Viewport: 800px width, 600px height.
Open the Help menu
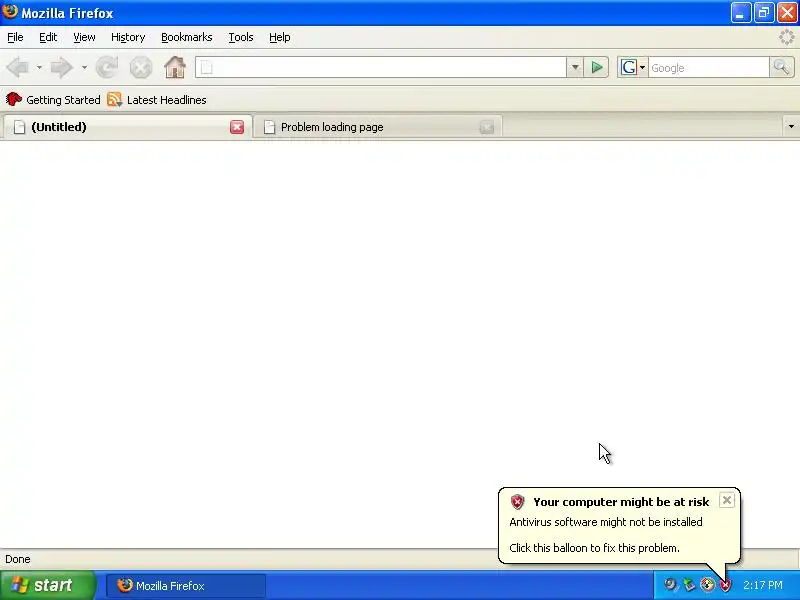[280, 37]
